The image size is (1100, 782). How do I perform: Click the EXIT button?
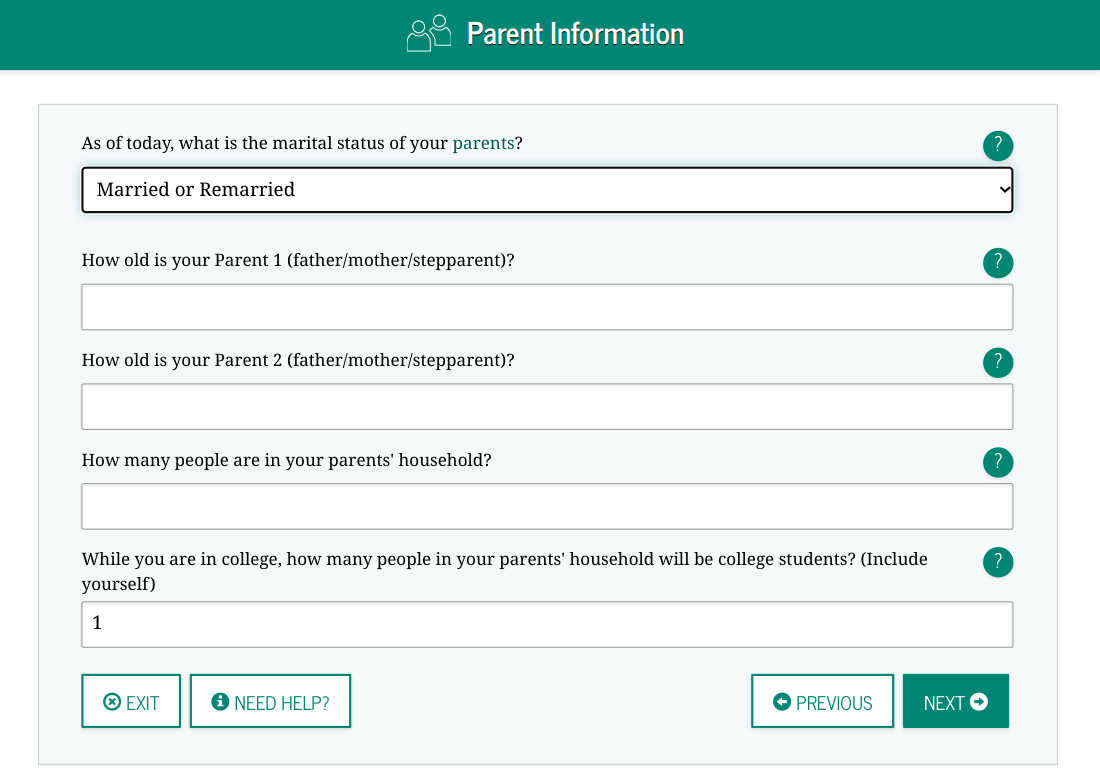pyautogui.click(x=131, y=701)
